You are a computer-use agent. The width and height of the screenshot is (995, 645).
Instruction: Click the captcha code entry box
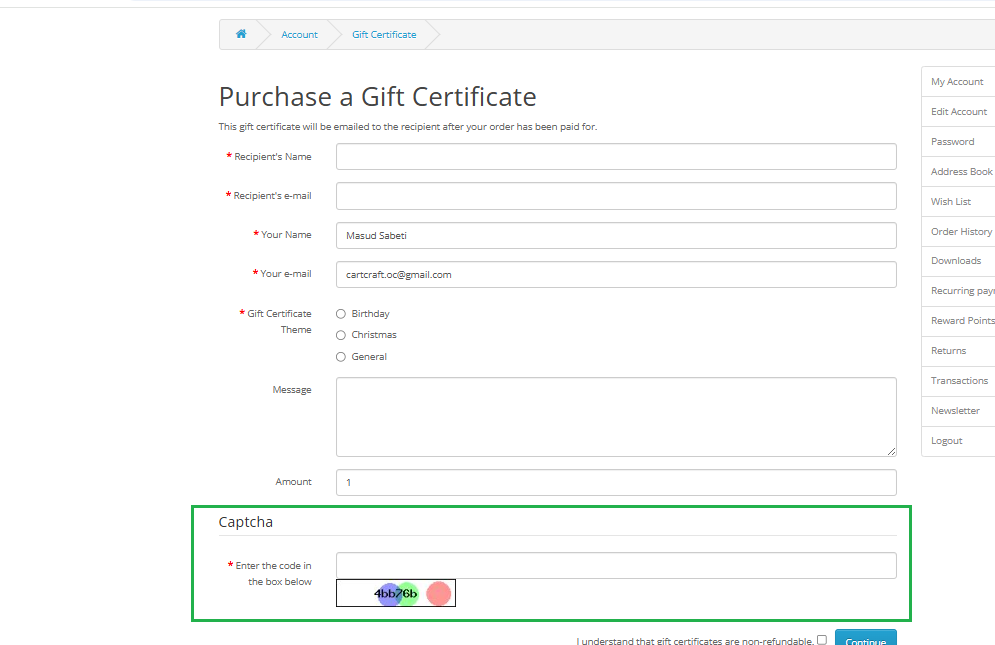pyautogui.click(x=616, y=565)
